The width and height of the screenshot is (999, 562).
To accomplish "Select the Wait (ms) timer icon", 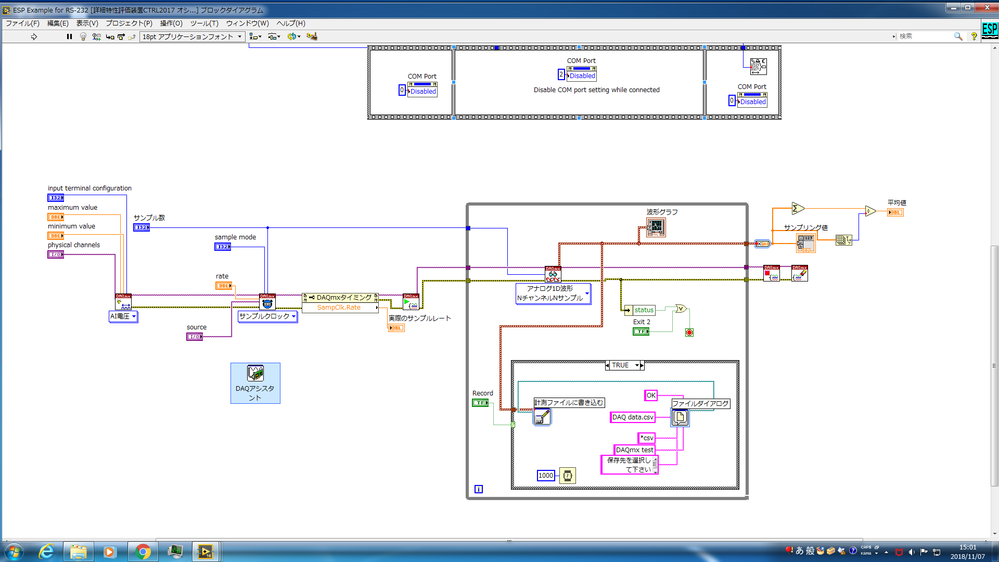I will (x=568, y=475).
